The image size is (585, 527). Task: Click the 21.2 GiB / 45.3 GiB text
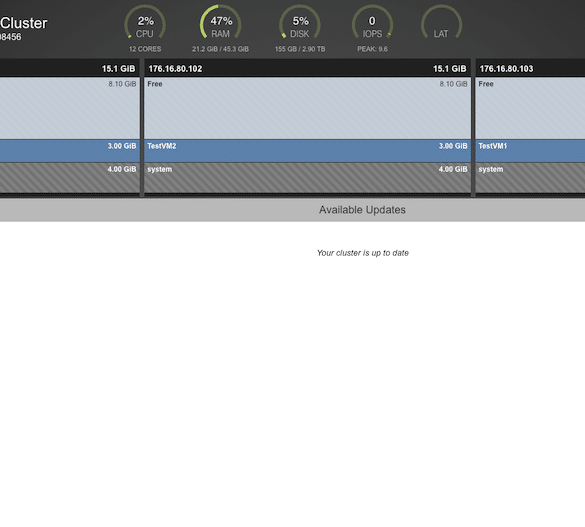220,49
